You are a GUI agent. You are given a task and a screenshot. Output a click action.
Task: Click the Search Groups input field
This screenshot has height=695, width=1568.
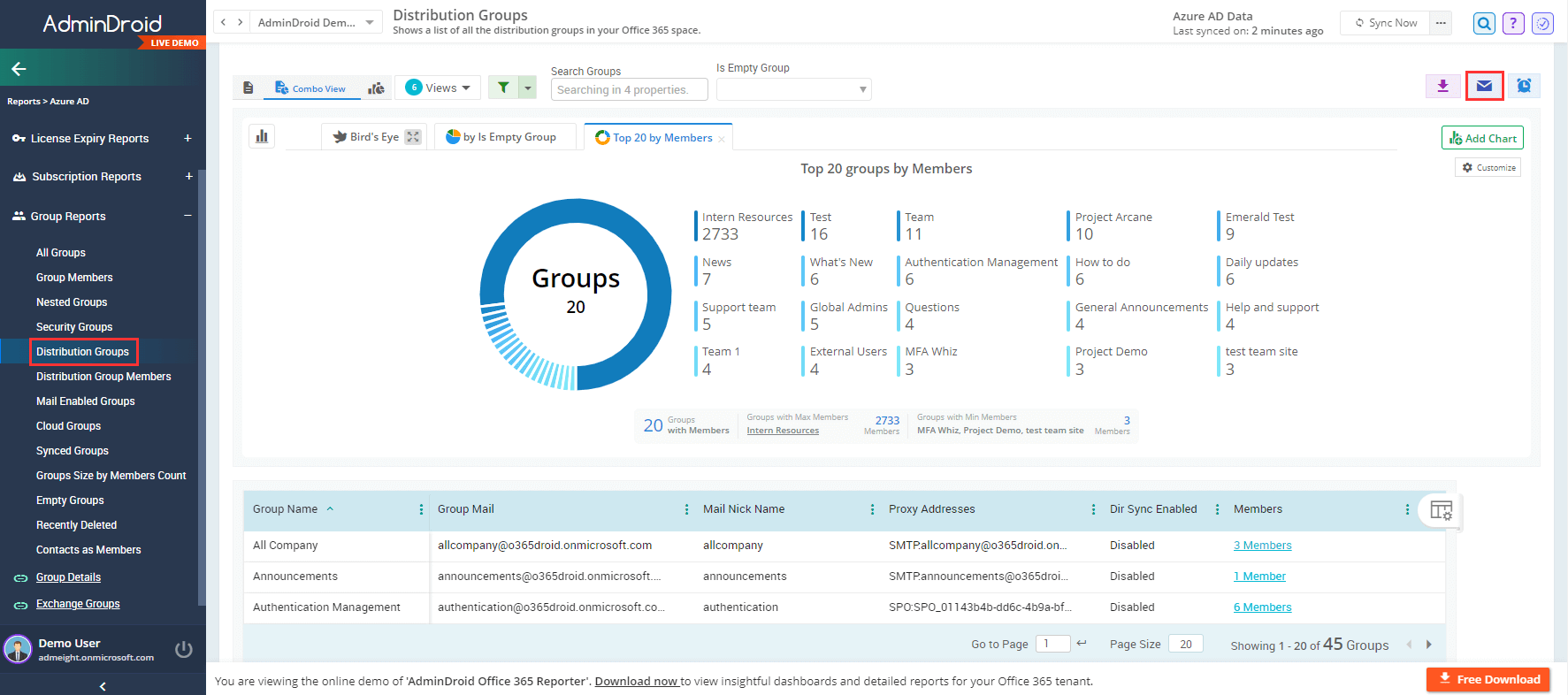pos(630,89)
